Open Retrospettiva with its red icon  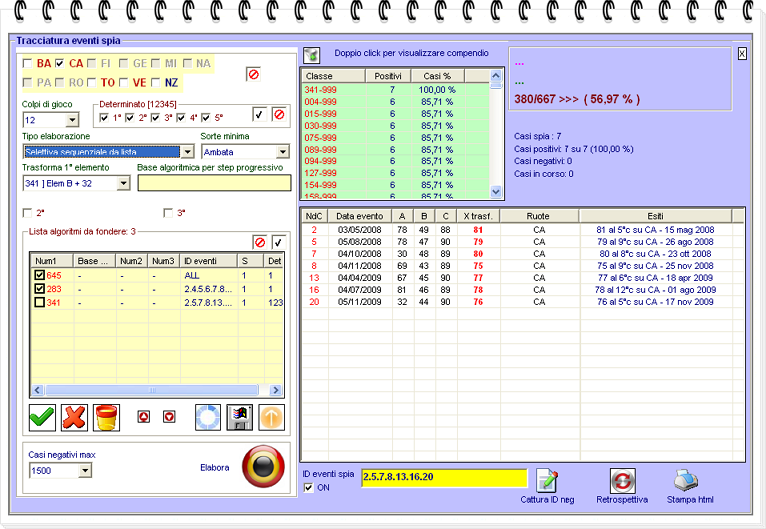[622, 479]
